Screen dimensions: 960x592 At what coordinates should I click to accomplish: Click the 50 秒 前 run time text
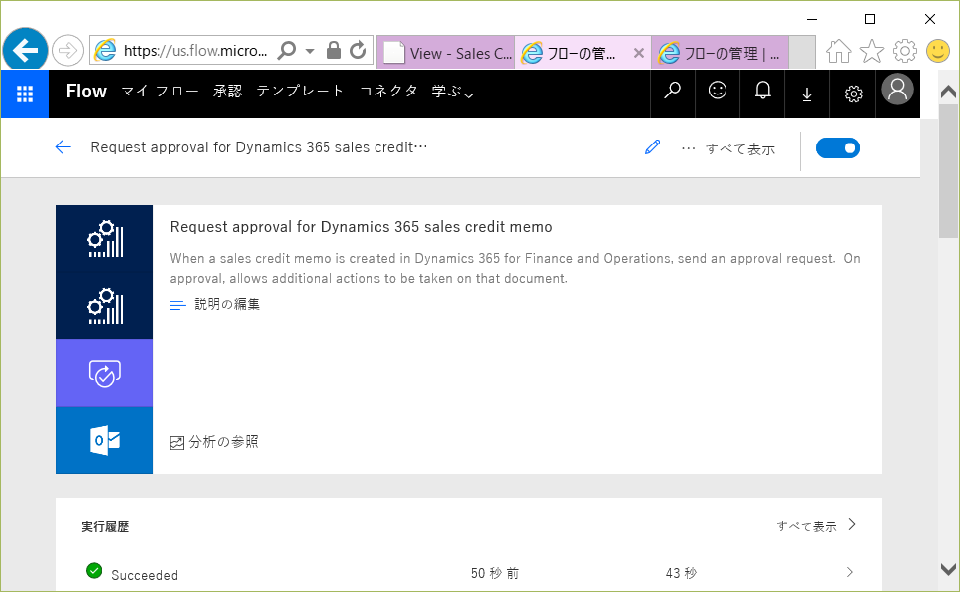click(495, 574)
